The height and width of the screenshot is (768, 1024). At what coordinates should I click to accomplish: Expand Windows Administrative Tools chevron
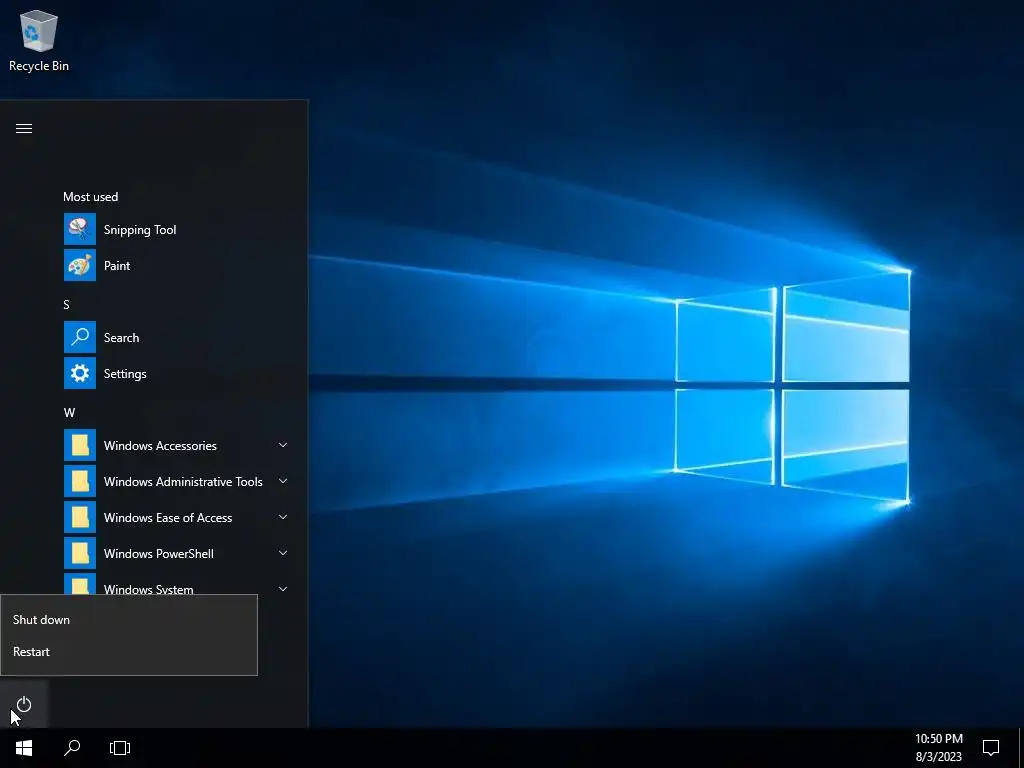pyautogui.click(x=283, y=481)
